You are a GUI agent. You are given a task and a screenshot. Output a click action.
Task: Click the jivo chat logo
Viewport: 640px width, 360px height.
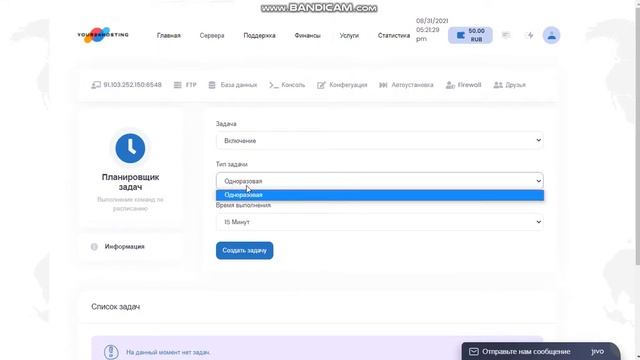(x=598, y=351)
